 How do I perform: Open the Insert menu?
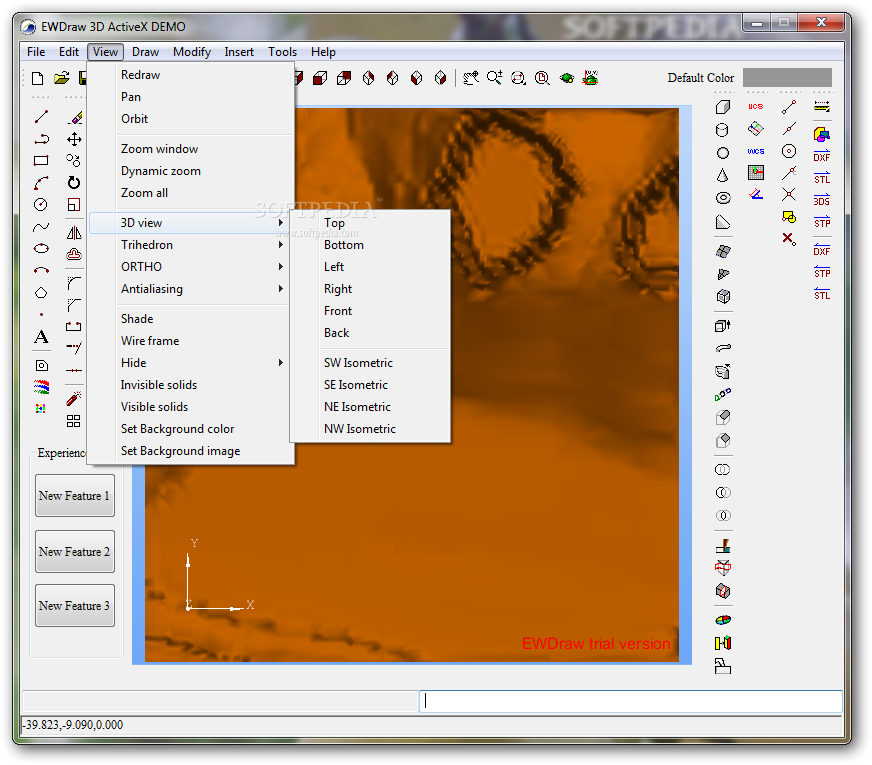(239, 52)
